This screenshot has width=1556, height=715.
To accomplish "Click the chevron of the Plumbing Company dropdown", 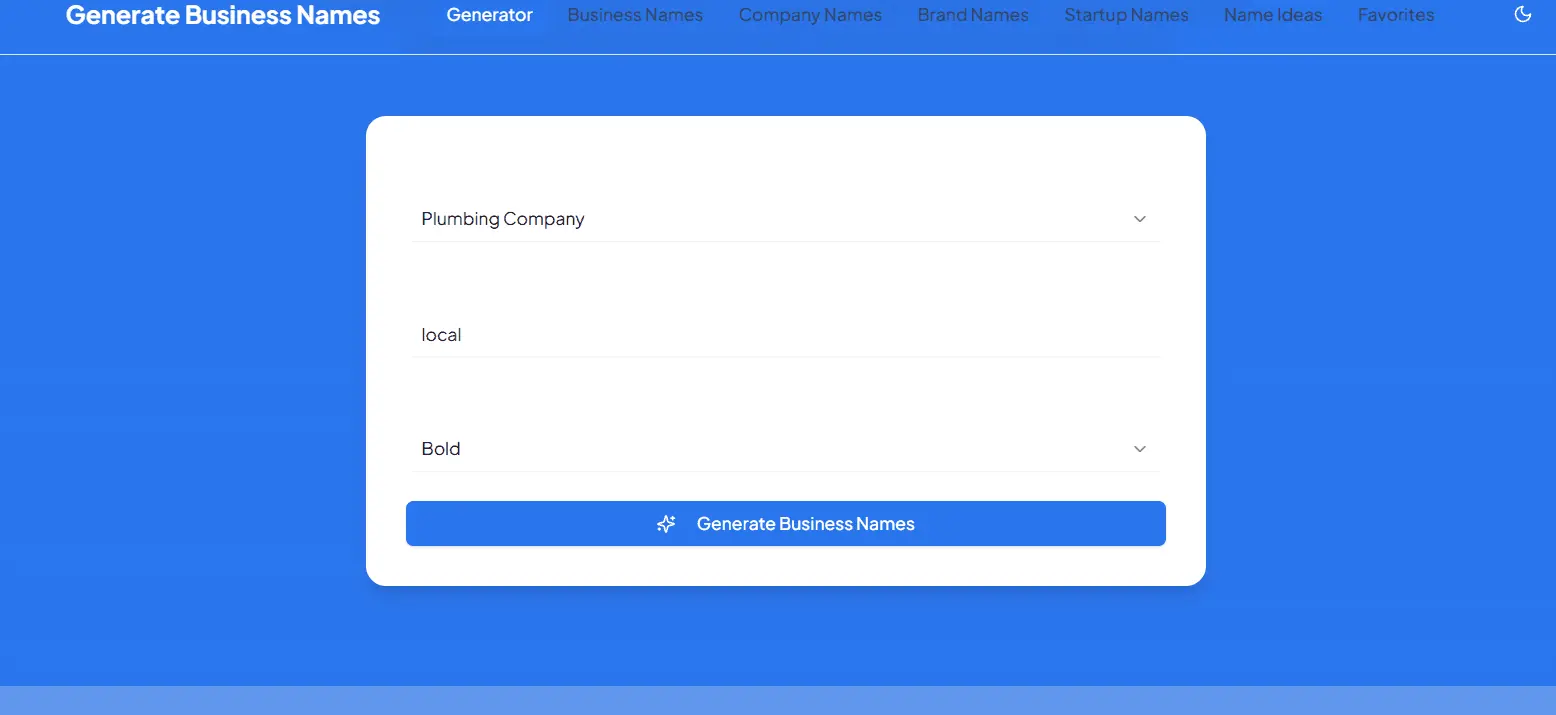I will click(x=1140, y=219).
